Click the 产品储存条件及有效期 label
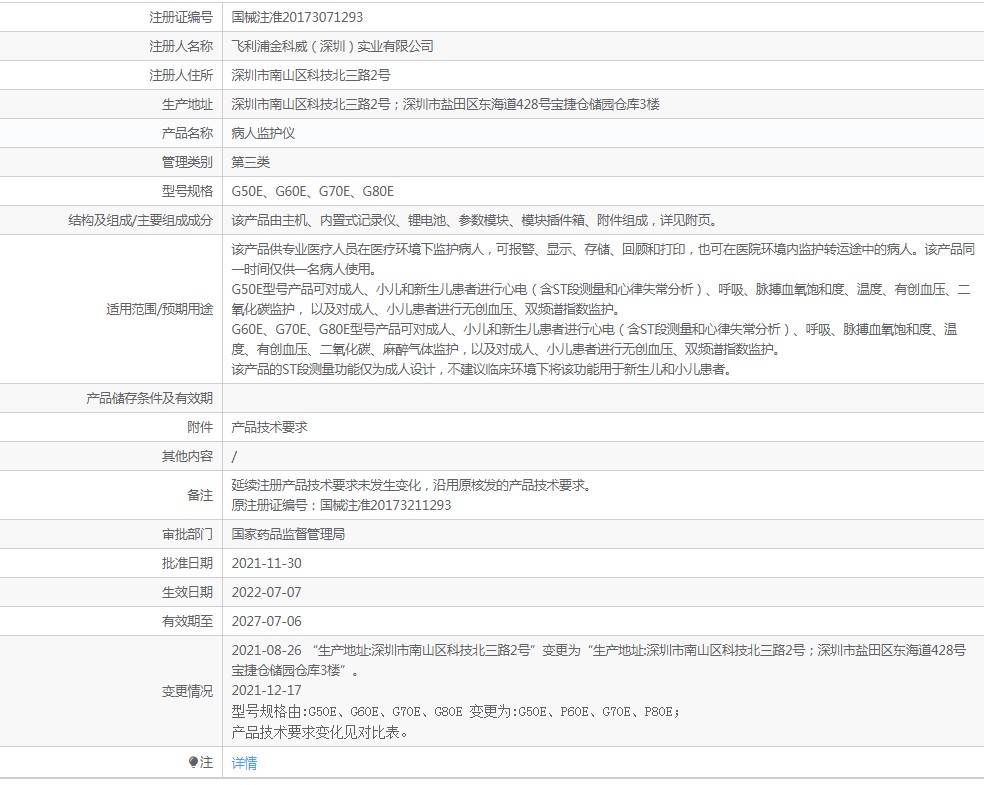 tap(149, 398)
